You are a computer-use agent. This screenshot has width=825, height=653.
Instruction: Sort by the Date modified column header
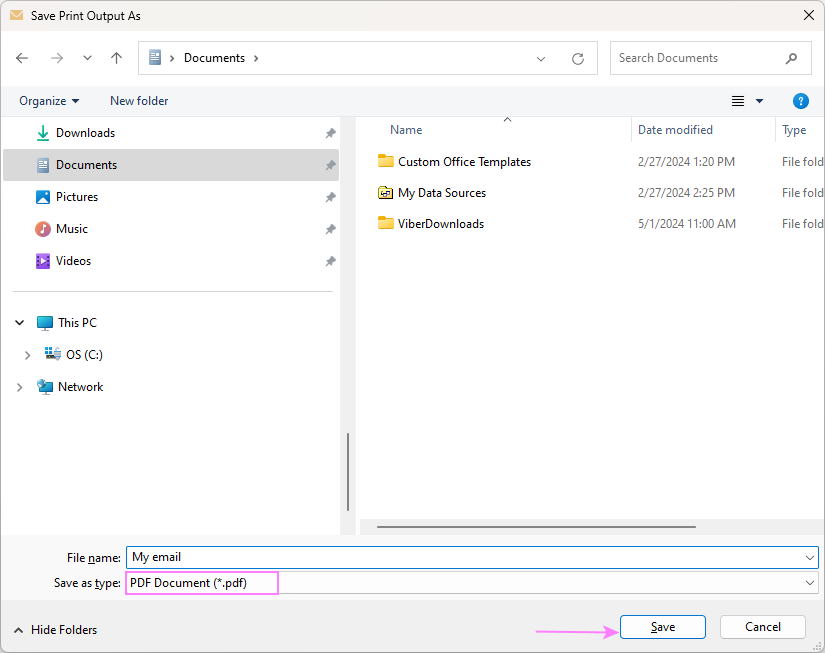tap(675, 130)
